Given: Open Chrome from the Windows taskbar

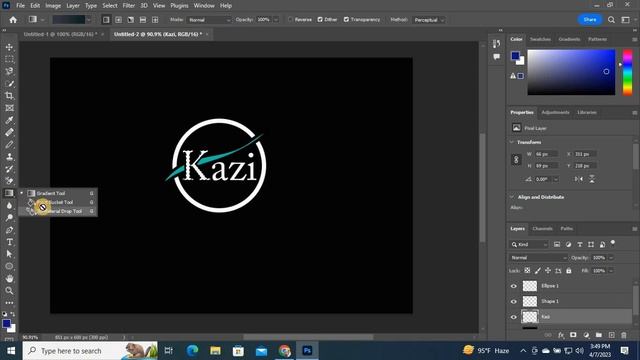Looking at the screenshot, I should point(284,351).
